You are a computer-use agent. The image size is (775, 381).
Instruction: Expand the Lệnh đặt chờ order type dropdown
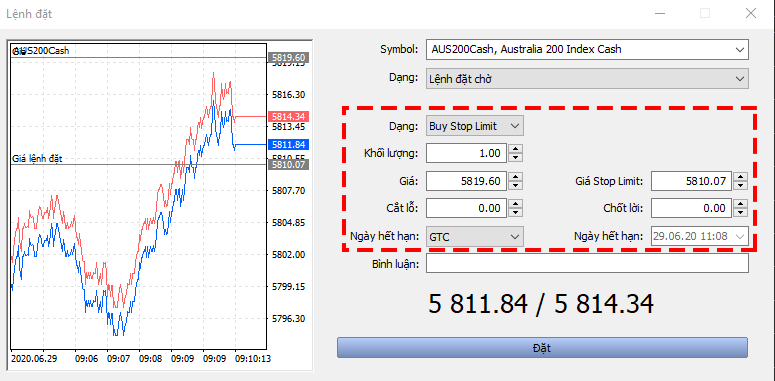587,79
